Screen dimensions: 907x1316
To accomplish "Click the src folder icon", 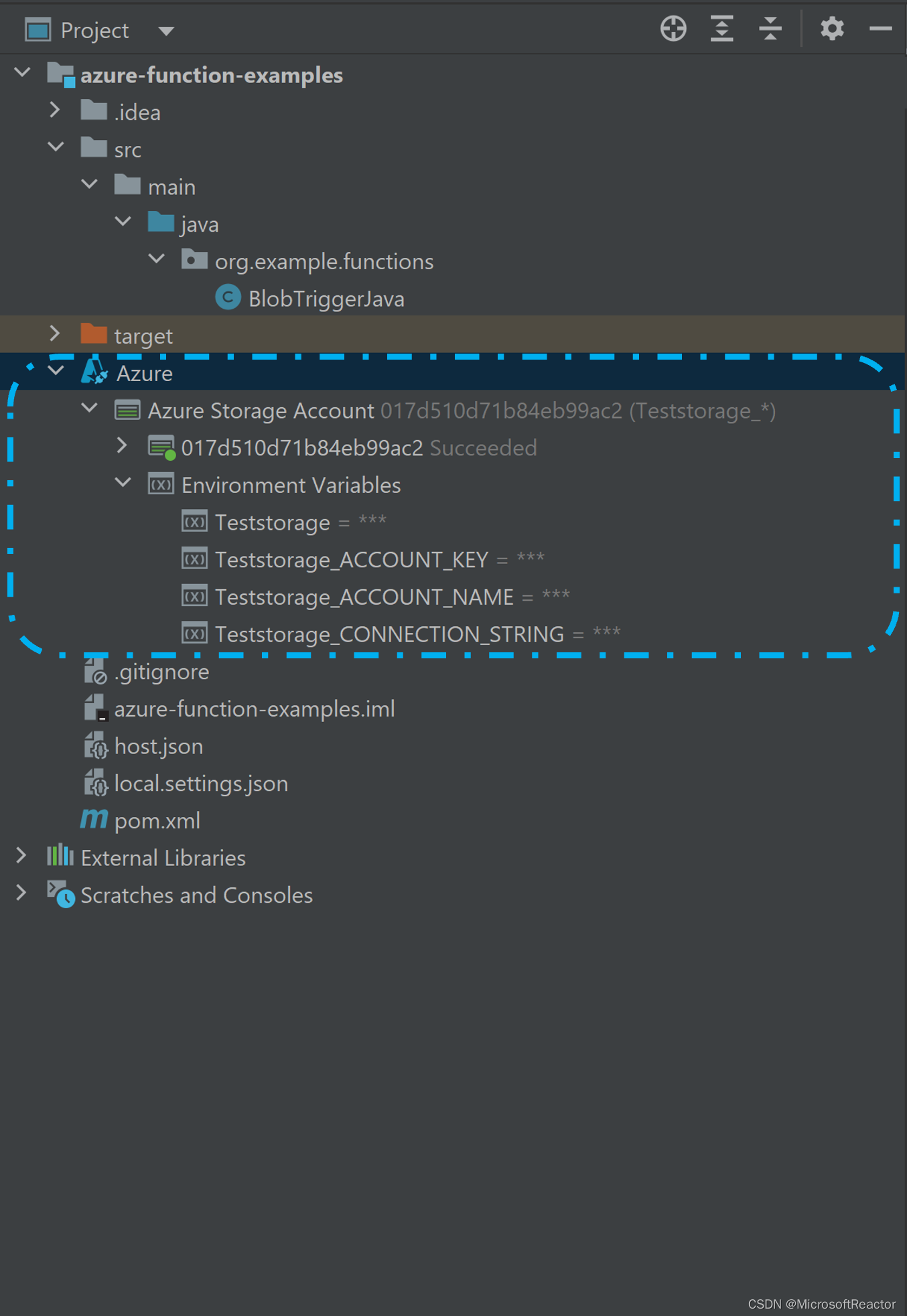I will (94, 147).
